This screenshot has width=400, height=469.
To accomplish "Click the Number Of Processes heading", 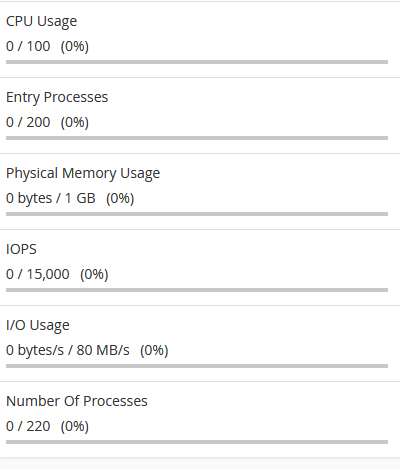I will click(x=77, y=401).
